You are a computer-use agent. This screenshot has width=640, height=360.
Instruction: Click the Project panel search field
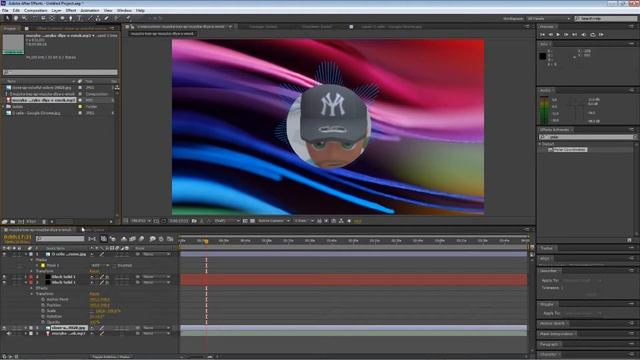point(60,72)
